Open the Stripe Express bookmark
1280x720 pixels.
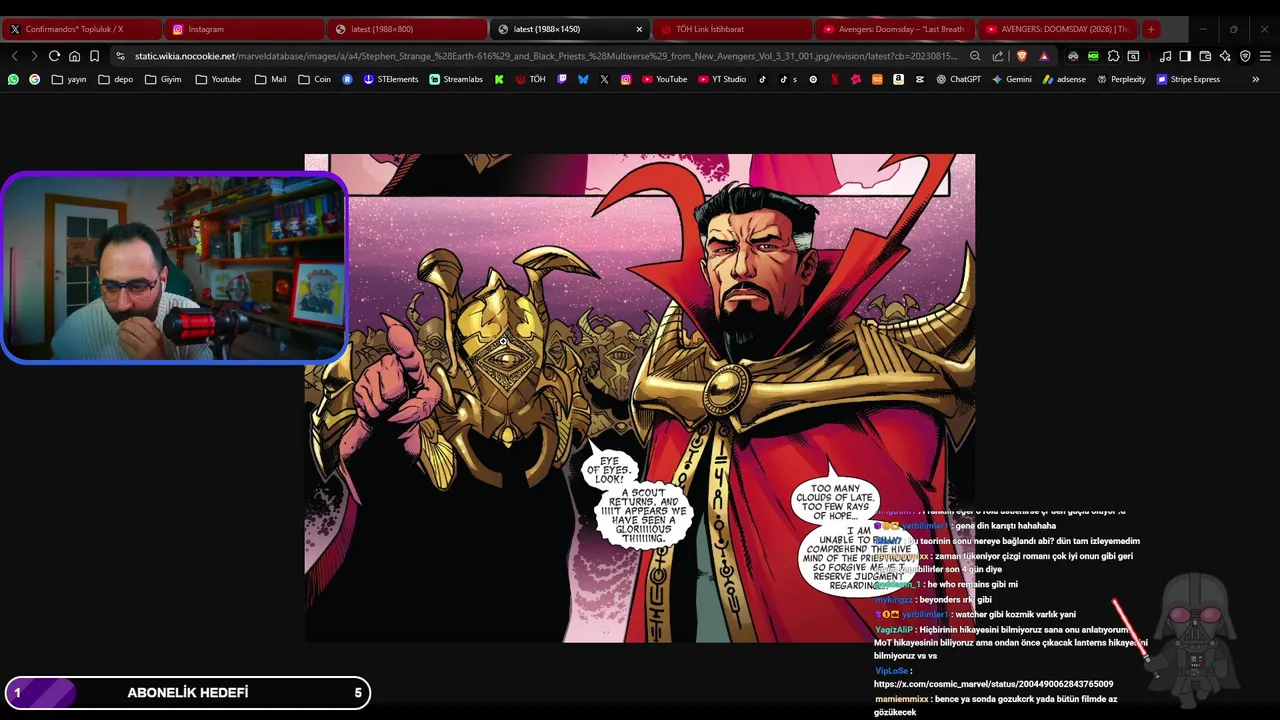(x=1188, y=79)
